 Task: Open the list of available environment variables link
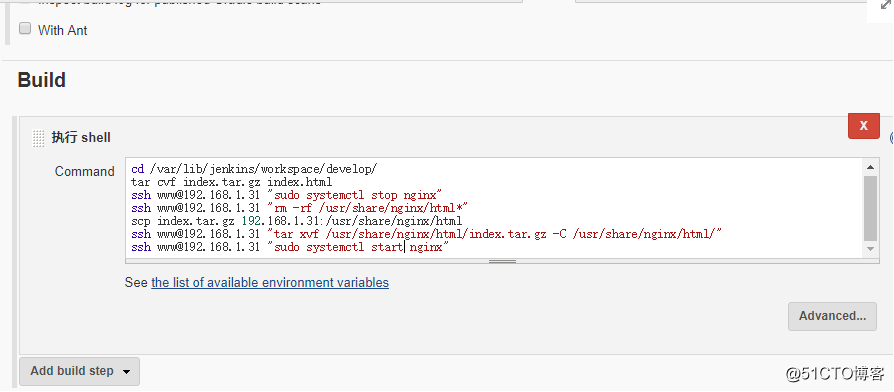(270, 283)
